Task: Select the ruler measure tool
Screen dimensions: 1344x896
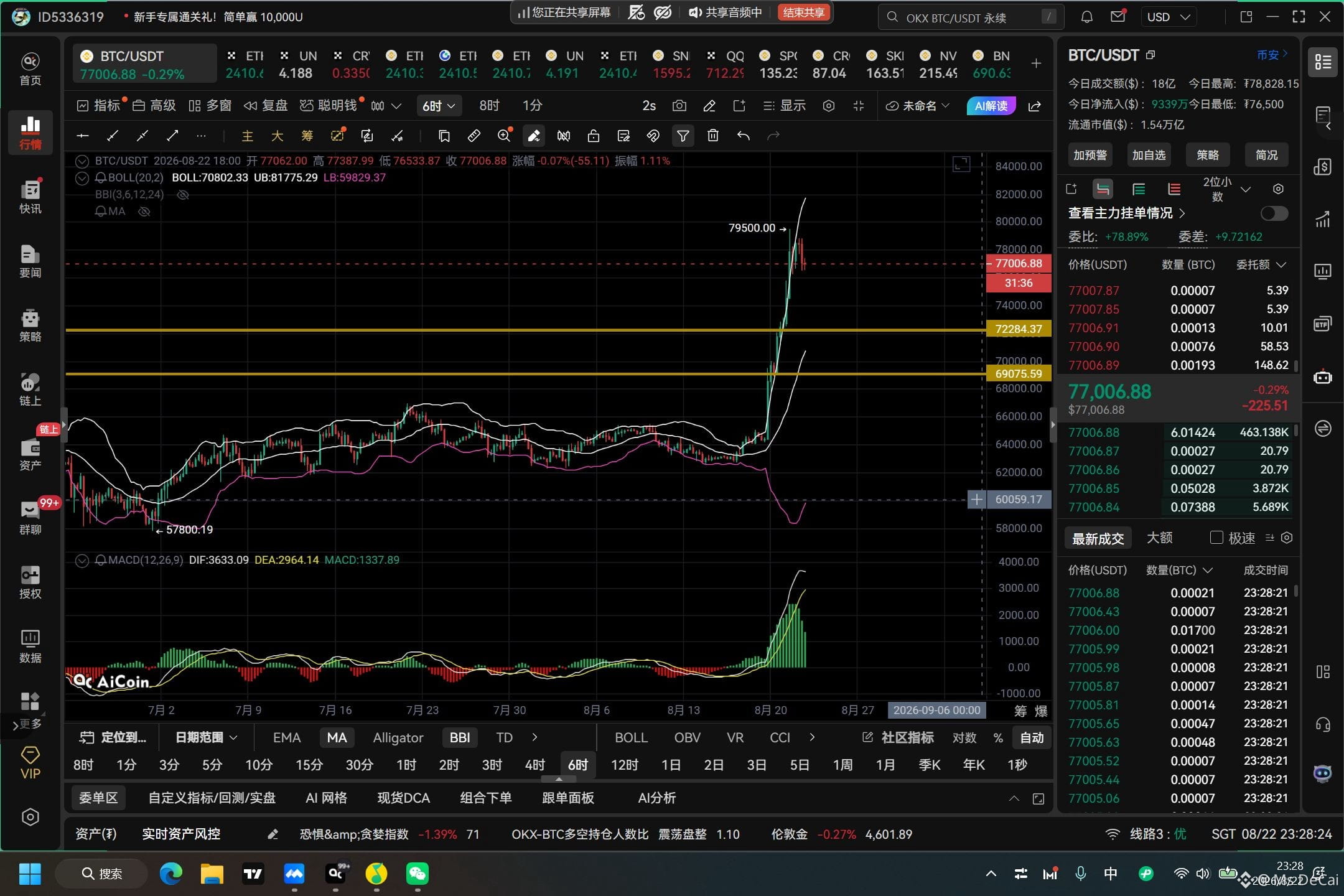Action: pyautogui.click(x=474, y=136)
